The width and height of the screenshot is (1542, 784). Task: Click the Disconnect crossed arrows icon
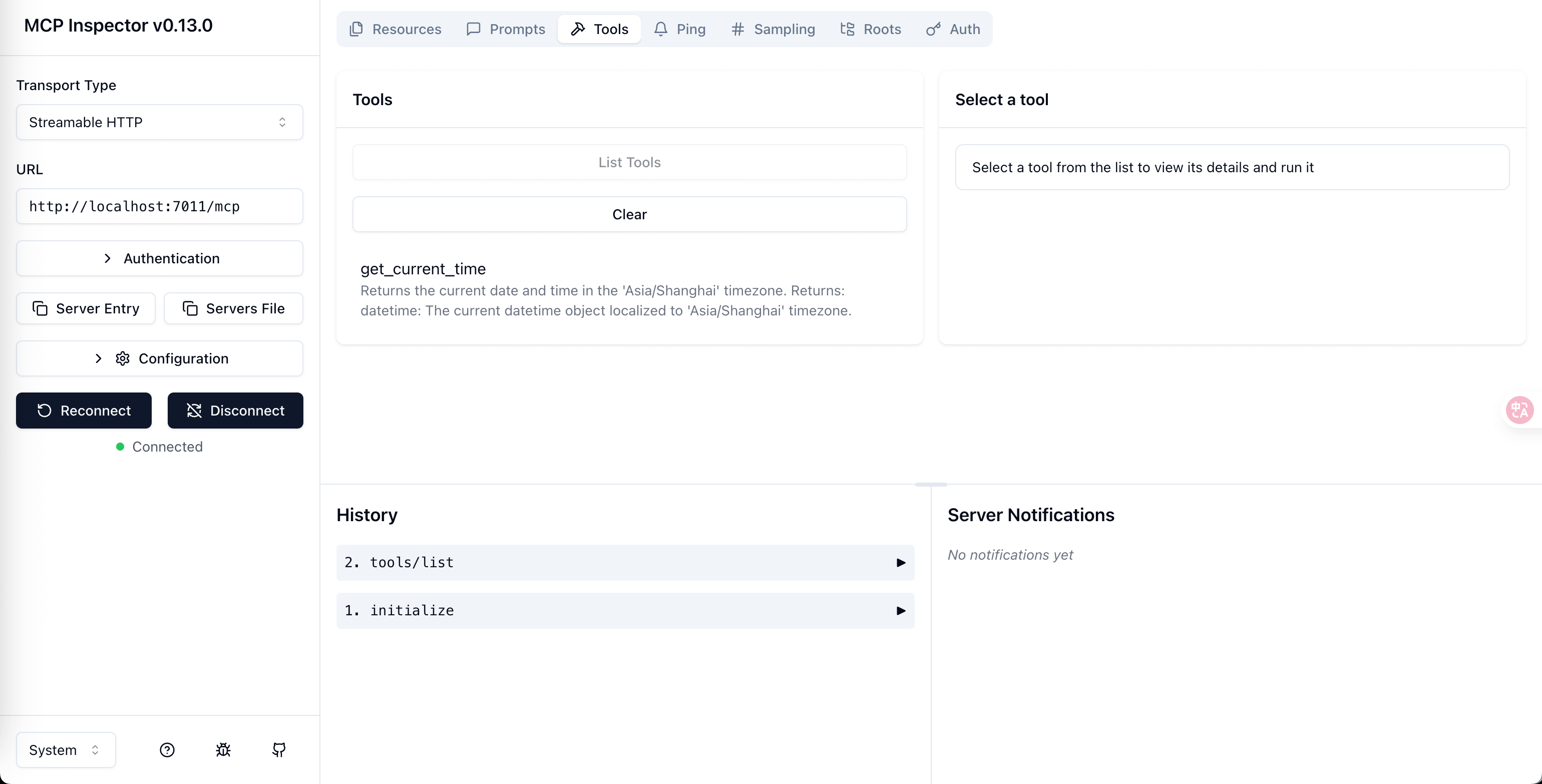(194, 411)
